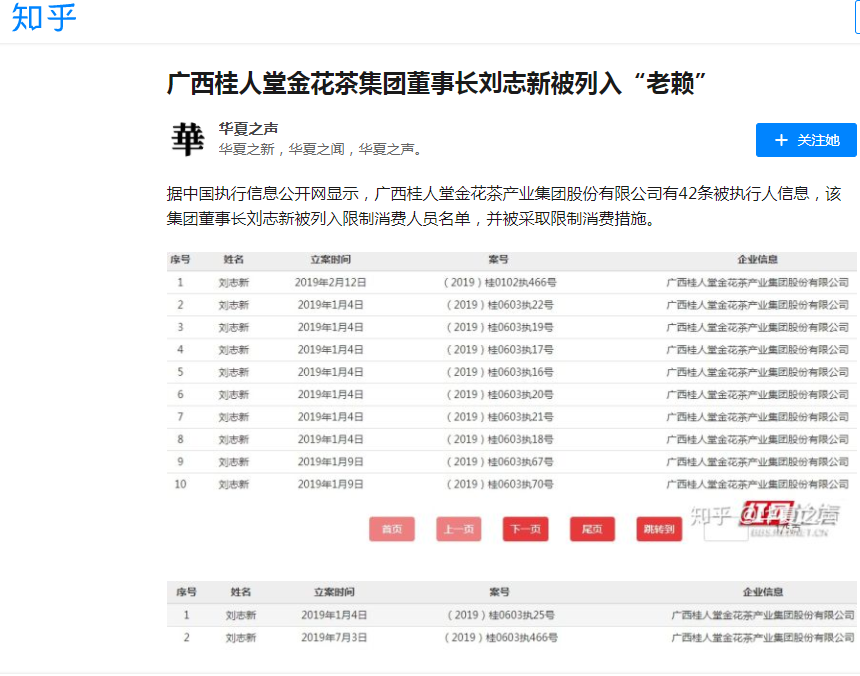Click company name in the 桂0603执25号 row

[x=763, y=616]
